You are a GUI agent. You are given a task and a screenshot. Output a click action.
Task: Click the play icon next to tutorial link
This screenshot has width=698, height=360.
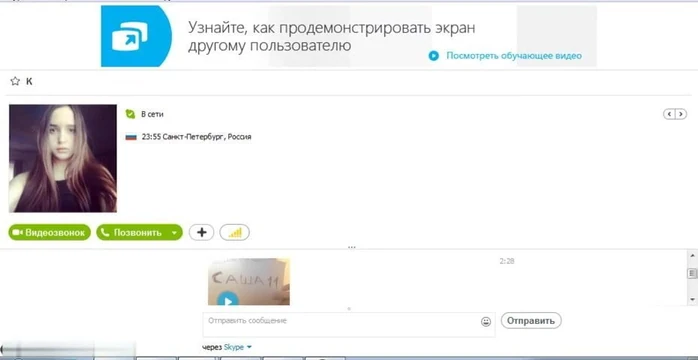coord(434,56)
